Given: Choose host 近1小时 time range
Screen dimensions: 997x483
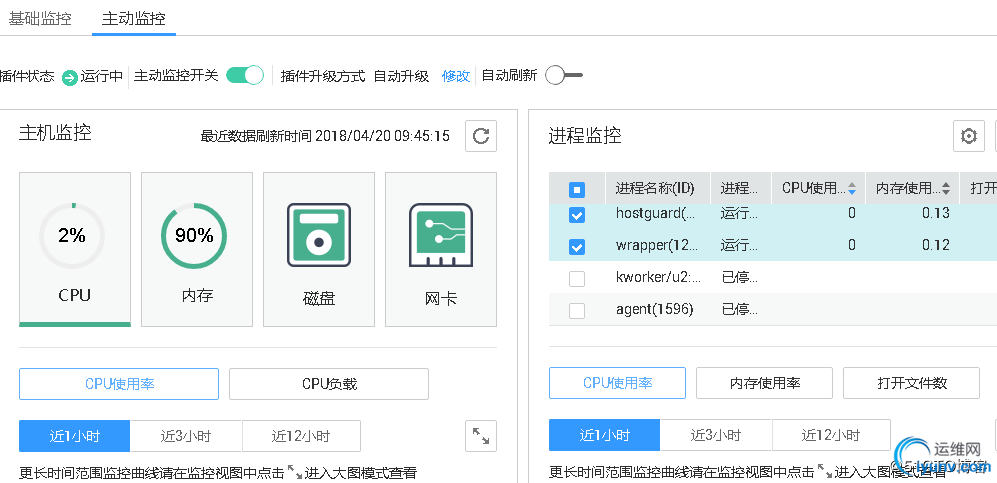Looking at the screenshot, I should coord(74,436).
